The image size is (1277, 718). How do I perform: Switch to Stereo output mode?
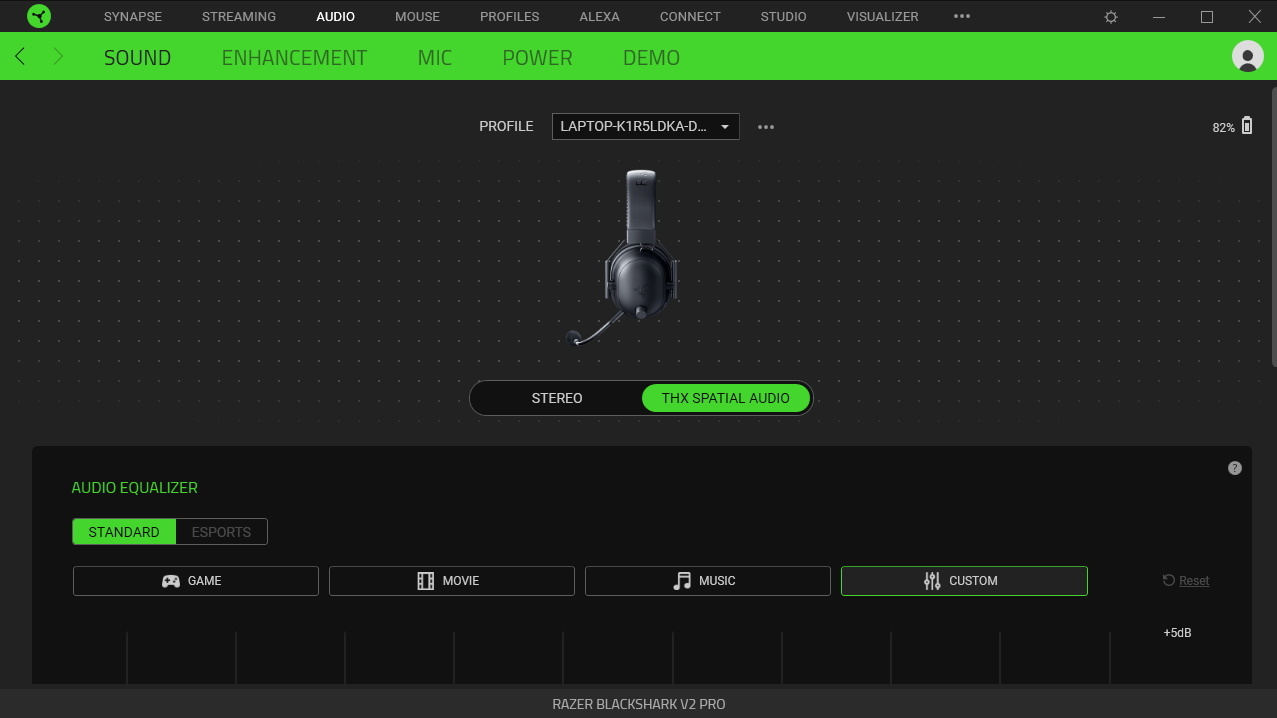tap(557, 398)
